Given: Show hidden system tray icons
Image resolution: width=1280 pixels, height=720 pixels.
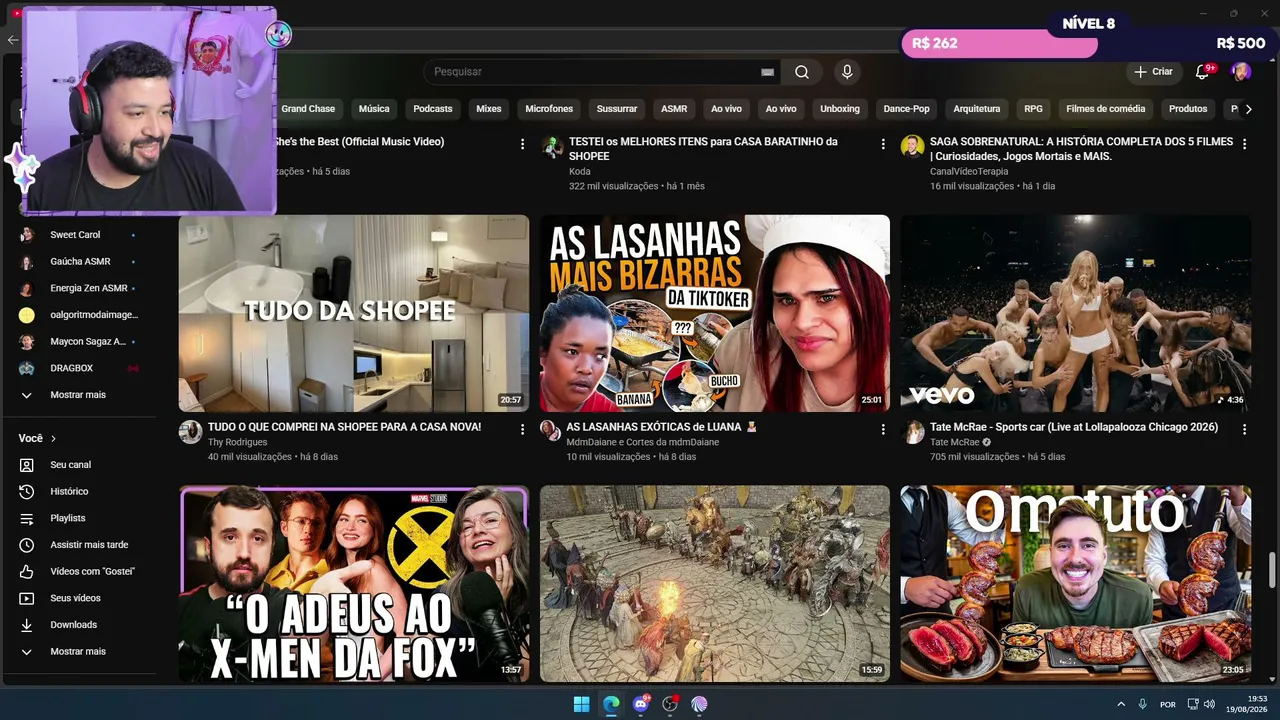Looking at the screenshot, I should pyautogui.click(x=1121, y=704).
